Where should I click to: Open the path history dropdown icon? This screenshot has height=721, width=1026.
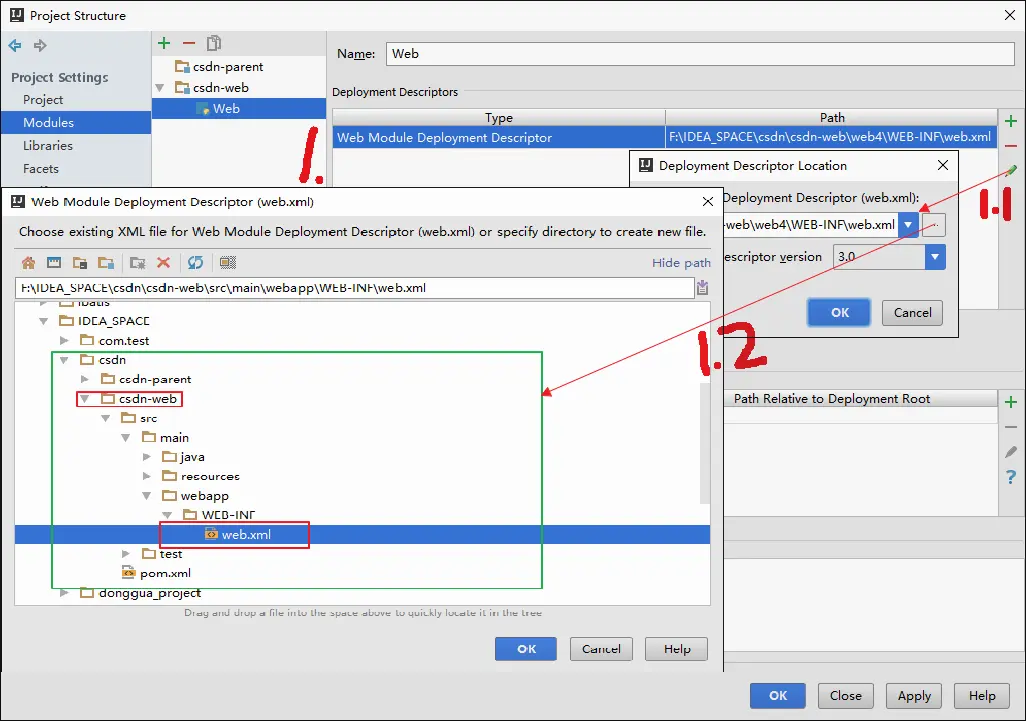[702, 287]
